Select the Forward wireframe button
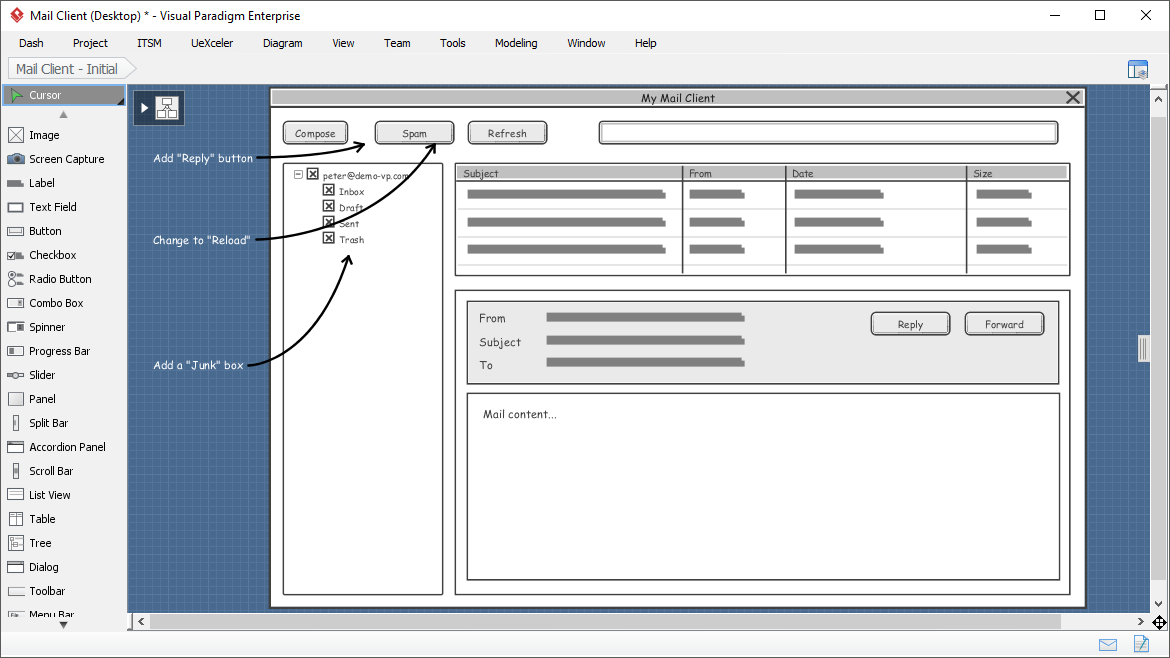The width and height of the screenshot is (1170, 658). coord(1004,325)
